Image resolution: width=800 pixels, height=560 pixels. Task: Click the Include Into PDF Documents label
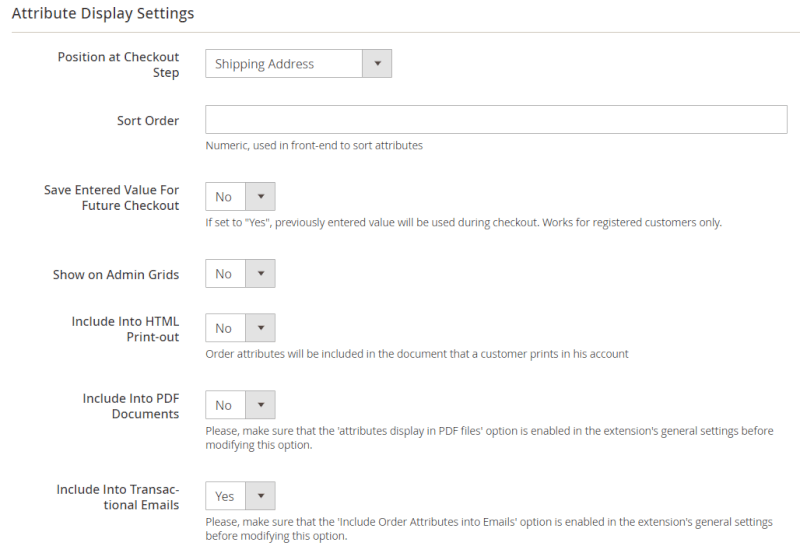pos(130,406)
